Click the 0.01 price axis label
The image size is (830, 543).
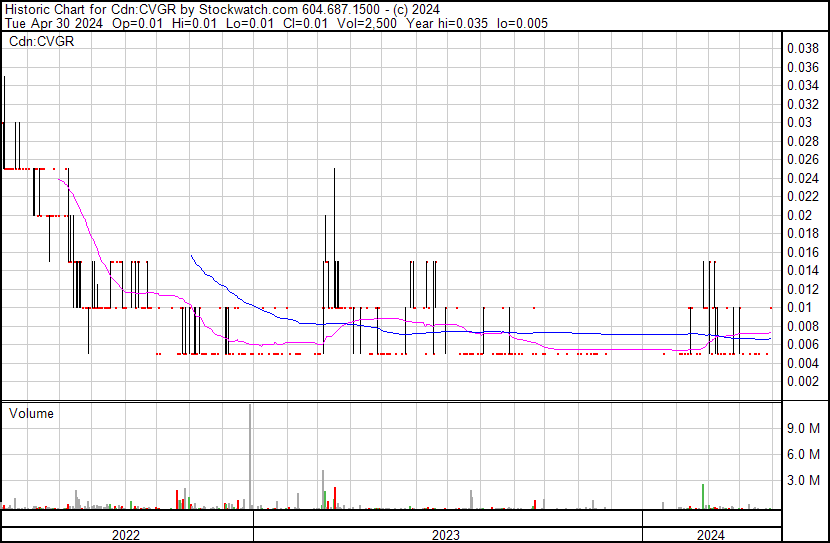point(799,308)
